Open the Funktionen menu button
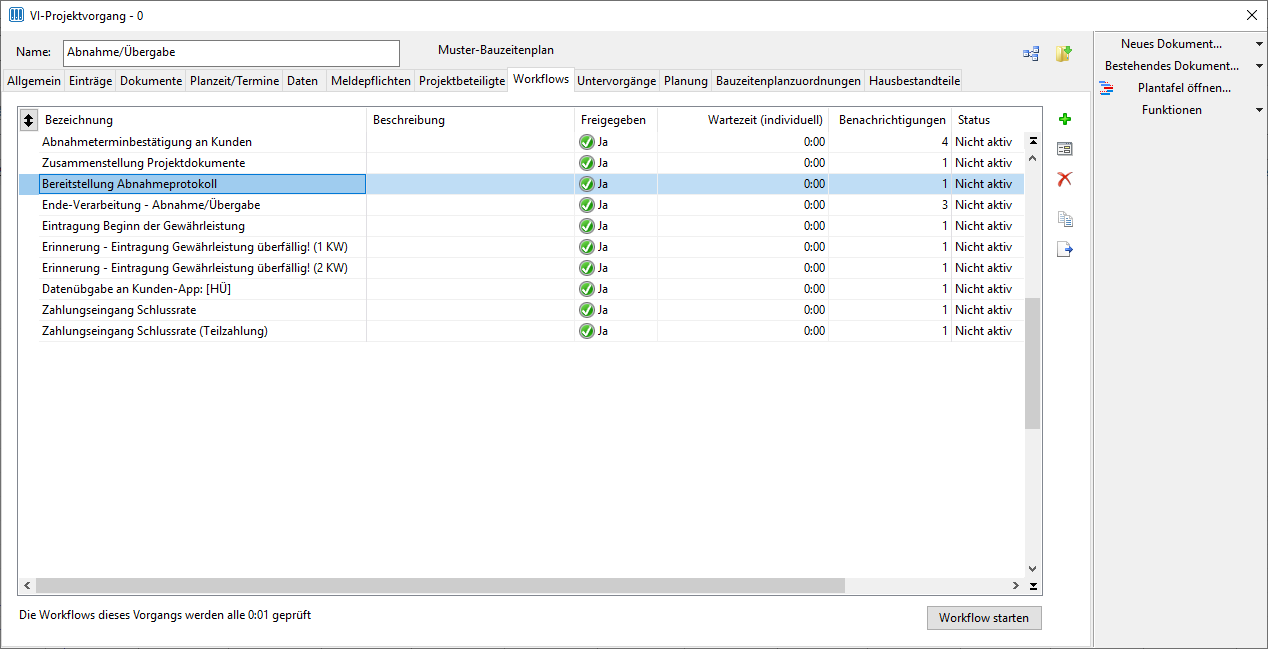 [1171, 110]
